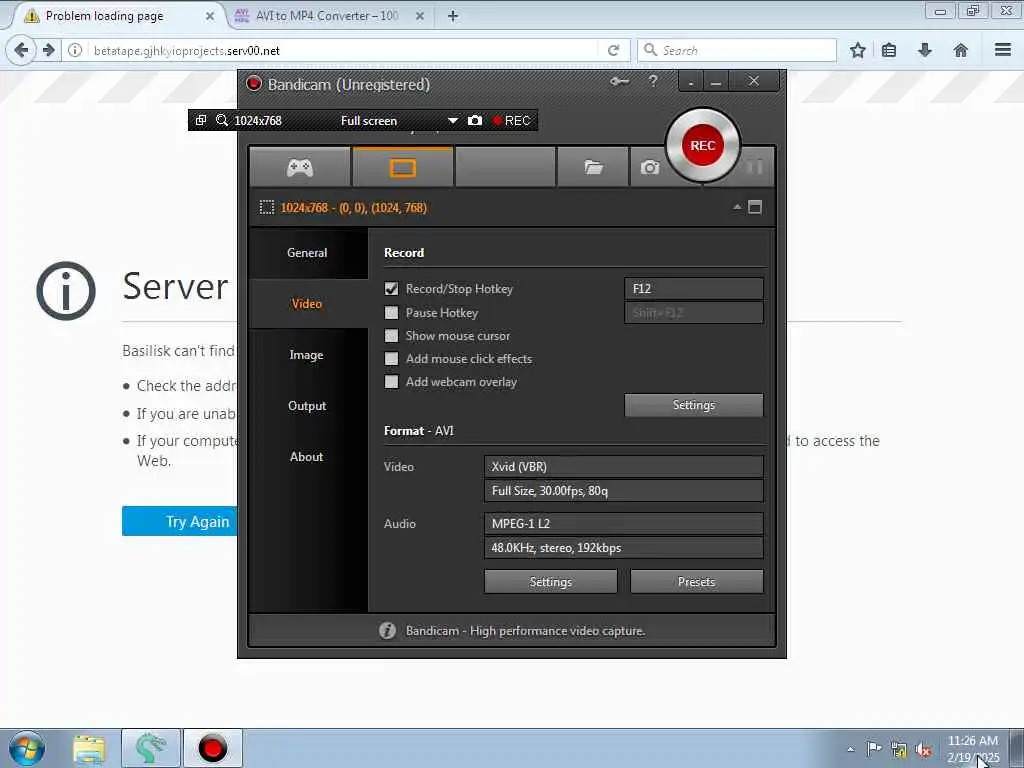Click the camera screenshot icon in Bandicam tabs
This screenshot has width=1024, height=768.
(x=649, y=168)
